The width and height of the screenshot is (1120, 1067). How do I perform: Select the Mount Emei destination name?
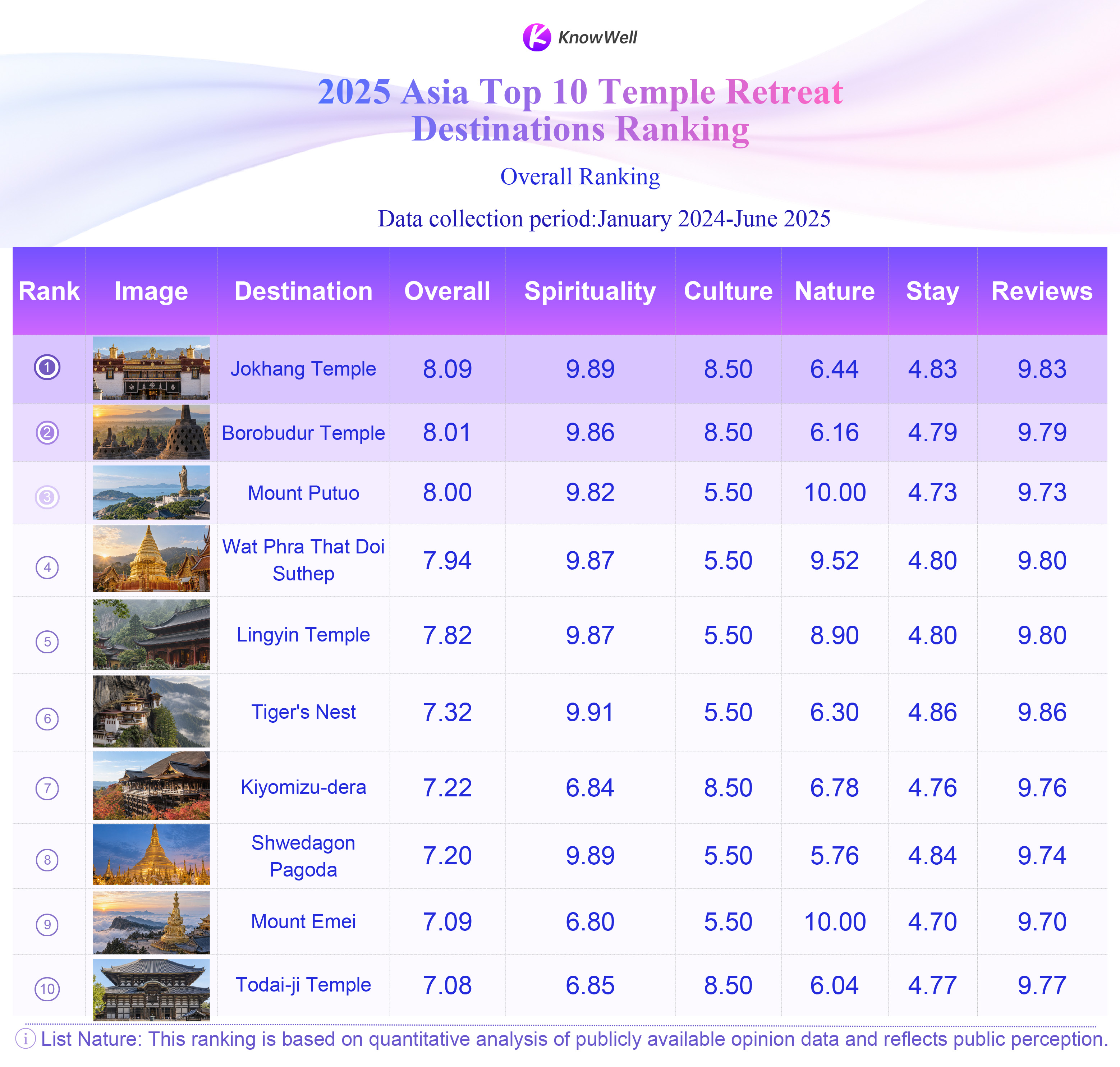point(303,921)
